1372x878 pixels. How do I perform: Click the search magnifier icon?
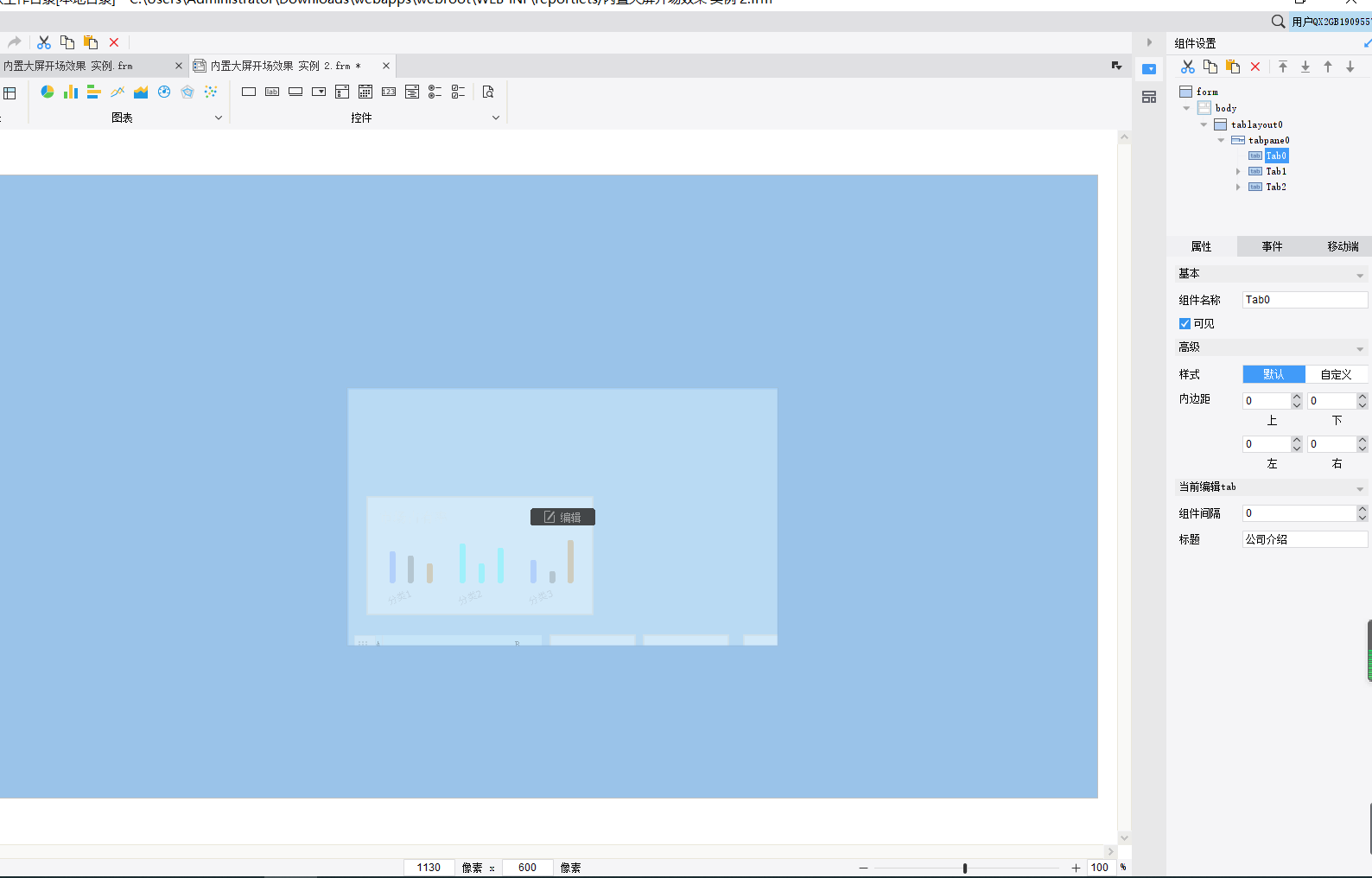click(x=1279, y=22)
